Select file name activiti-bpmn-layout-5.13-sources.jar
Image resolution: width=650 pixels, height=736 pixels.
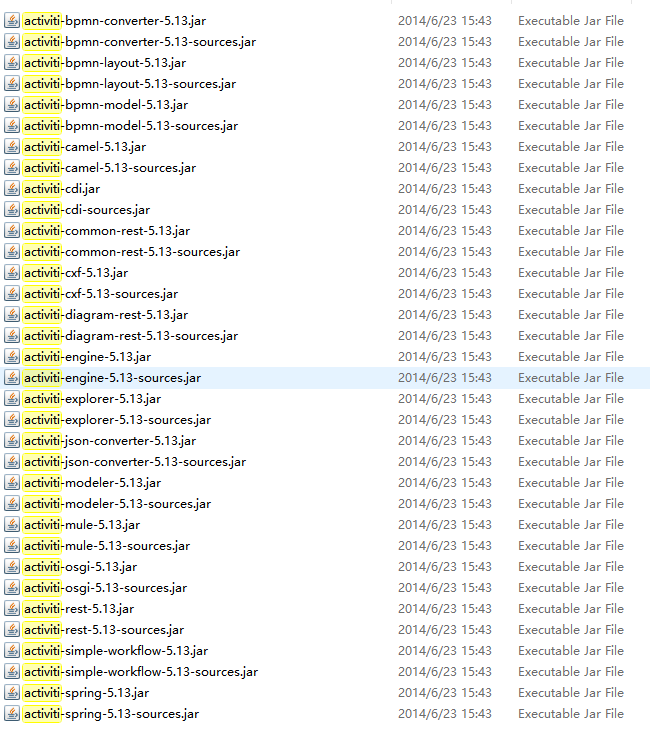coord(130,84)
